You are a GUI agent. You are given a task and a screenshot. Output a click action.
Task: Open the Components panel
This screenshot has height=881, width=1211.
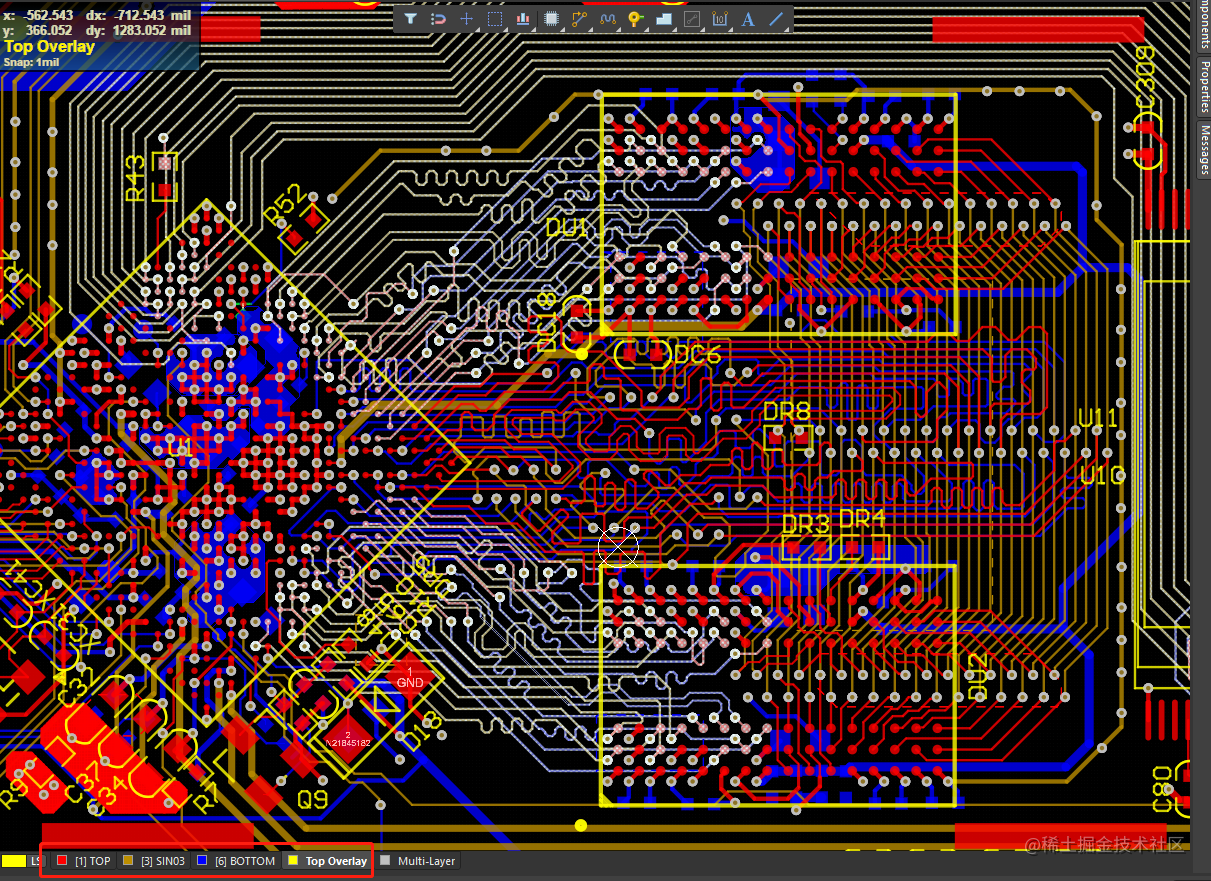coord(1204,25)
